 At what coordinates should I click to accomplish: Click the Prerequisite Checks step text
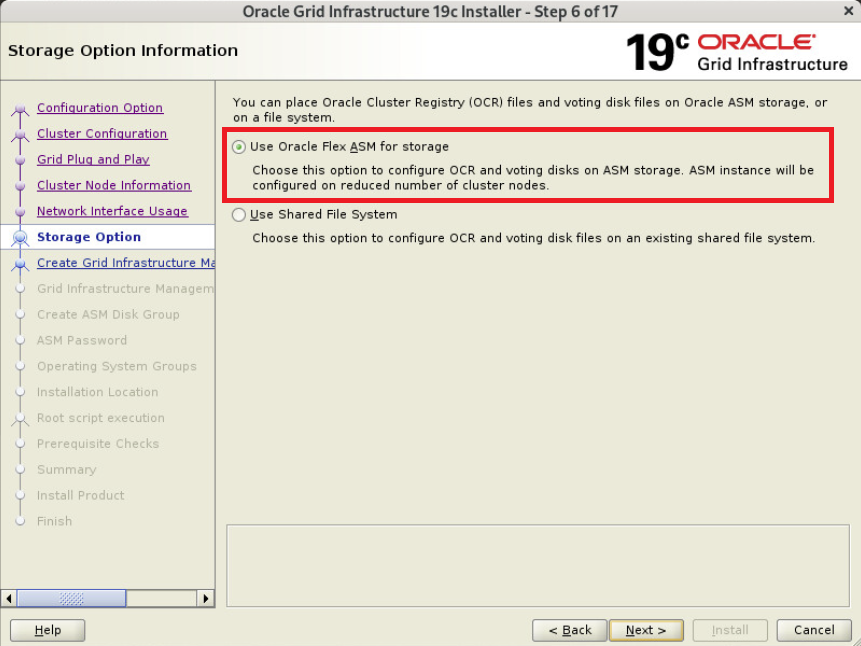point(98,443)
